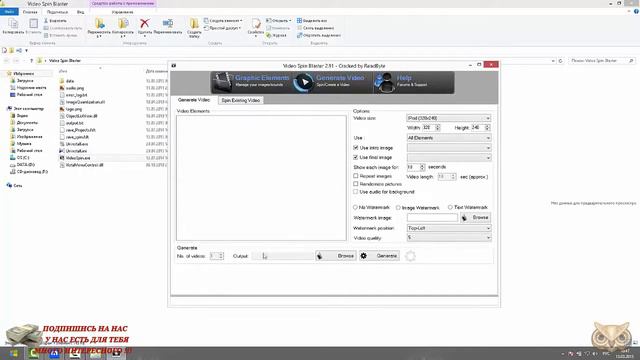Select the Image Watermark radio button

coord(398,208)
